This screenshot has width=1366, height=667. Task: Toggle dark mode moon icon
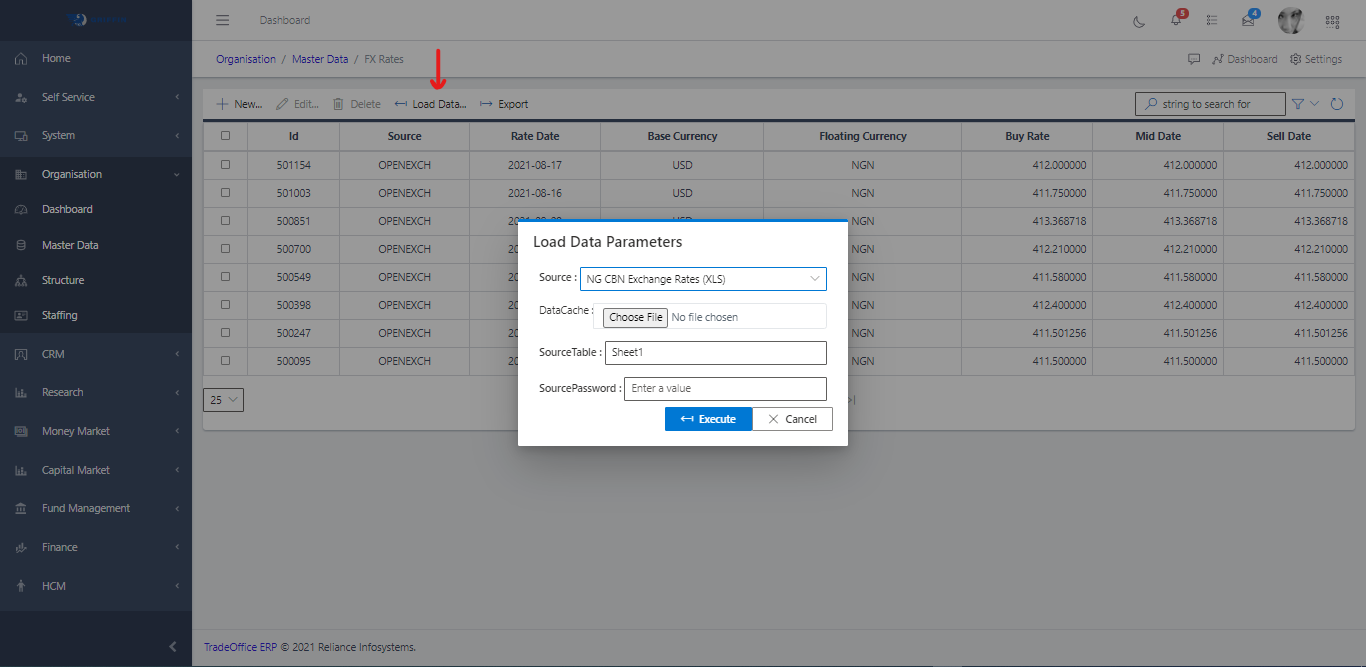(1139, 21)
